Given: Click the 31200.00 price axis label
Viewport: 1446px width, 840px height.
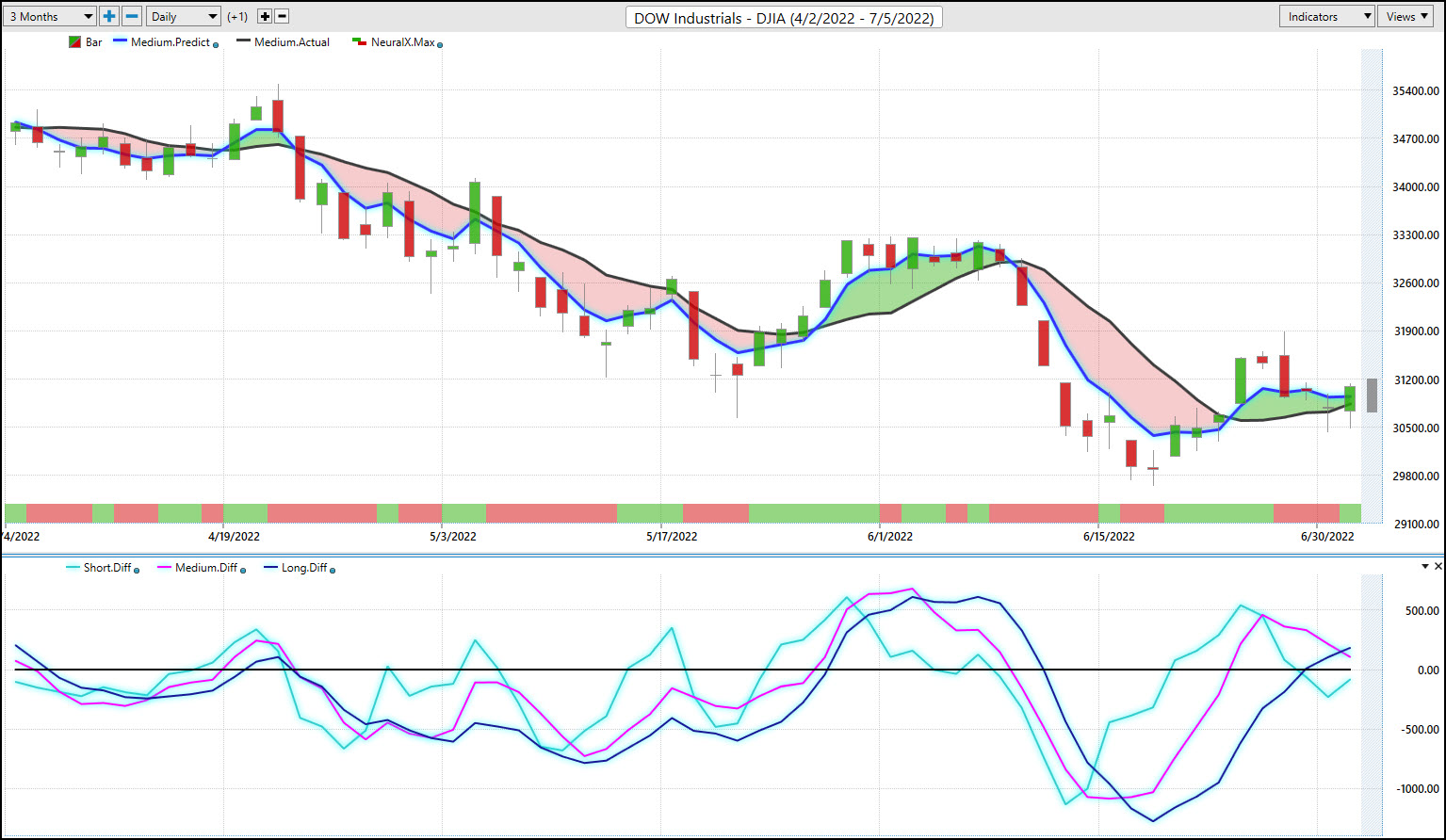Looking at the screenshot, I should pyautogui.click(x=1414, y=380).
